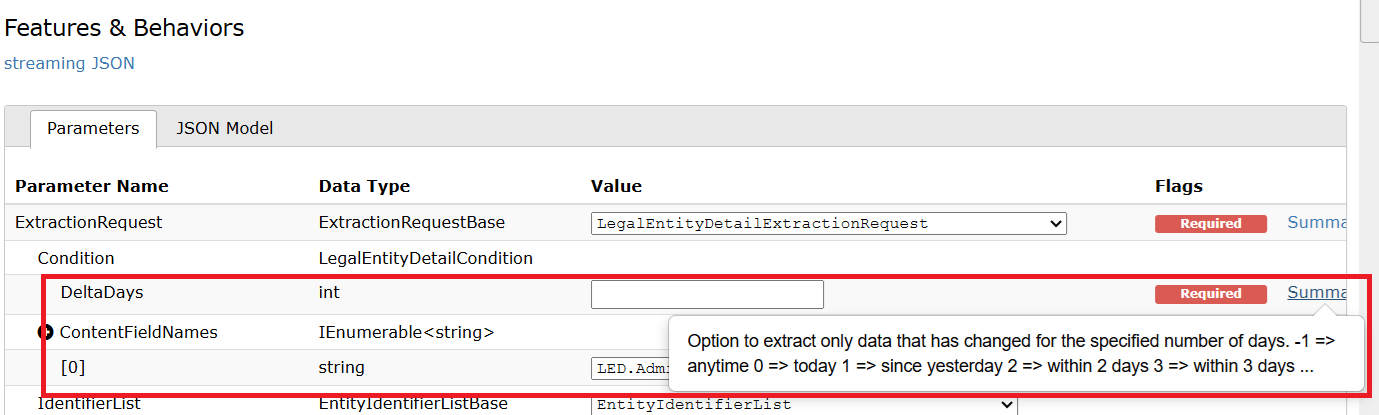The image size is (1379, 415).
Task: Click the vertical scrollbar thumb
Action: (1369, 20)
